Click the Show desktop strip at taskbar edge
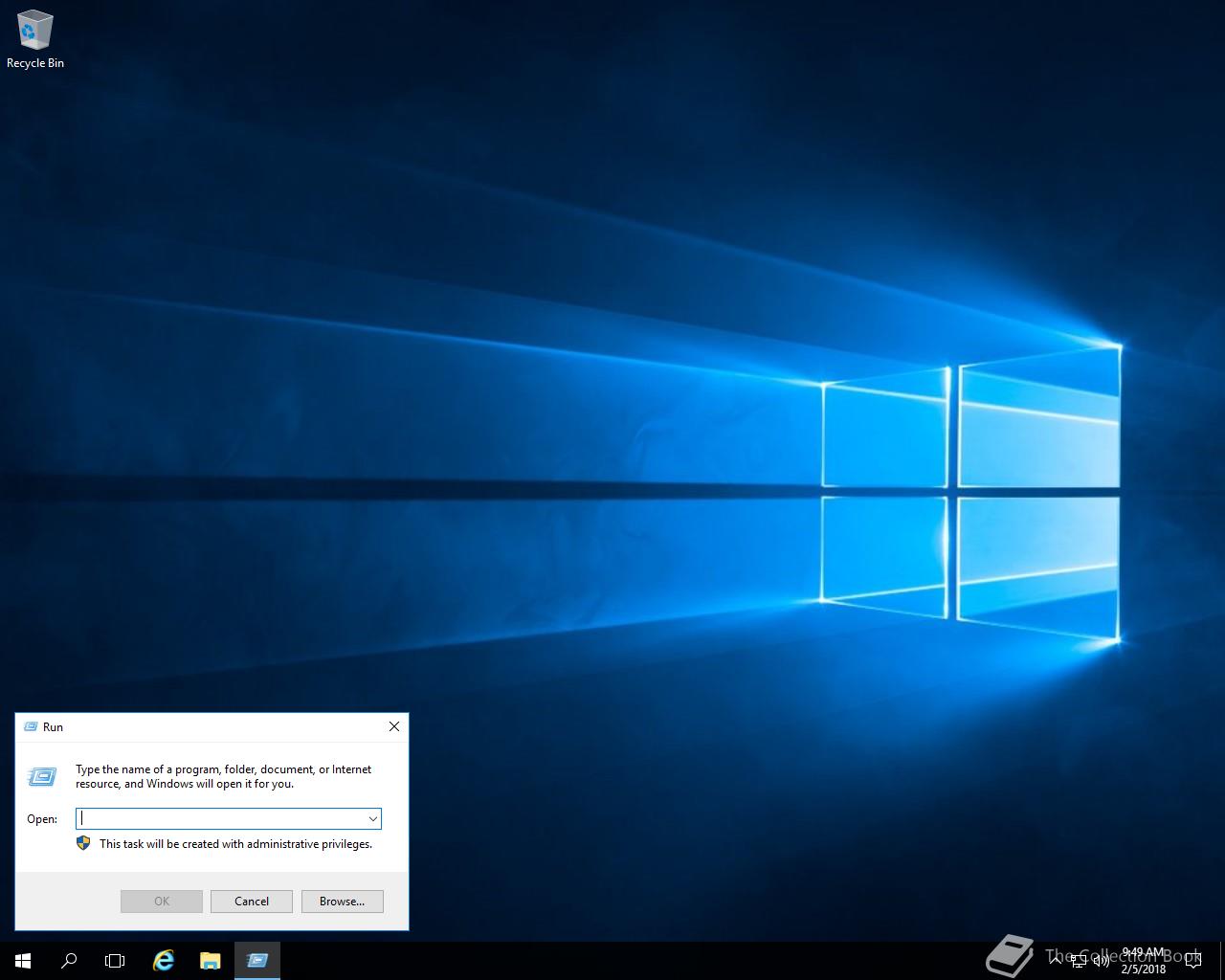The width and height of the screenshot is (1225, 980). [1222, 961]
